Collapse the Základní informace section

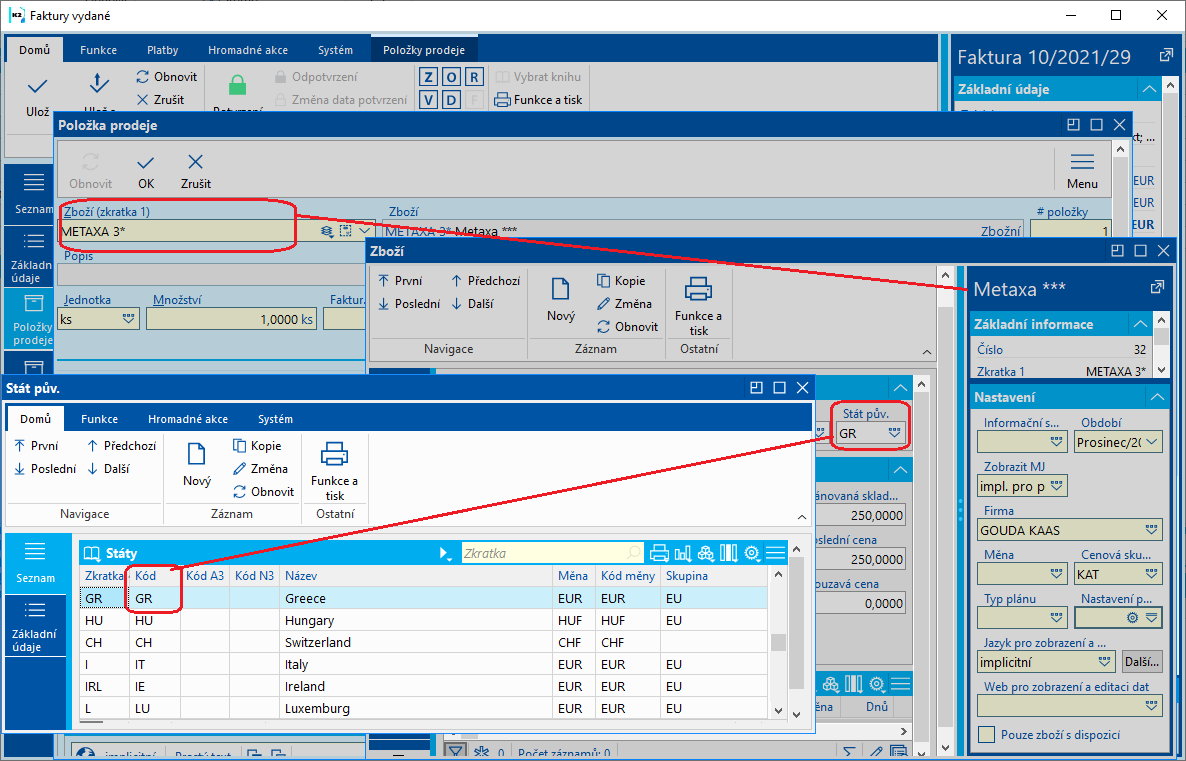click(1140, 324)
